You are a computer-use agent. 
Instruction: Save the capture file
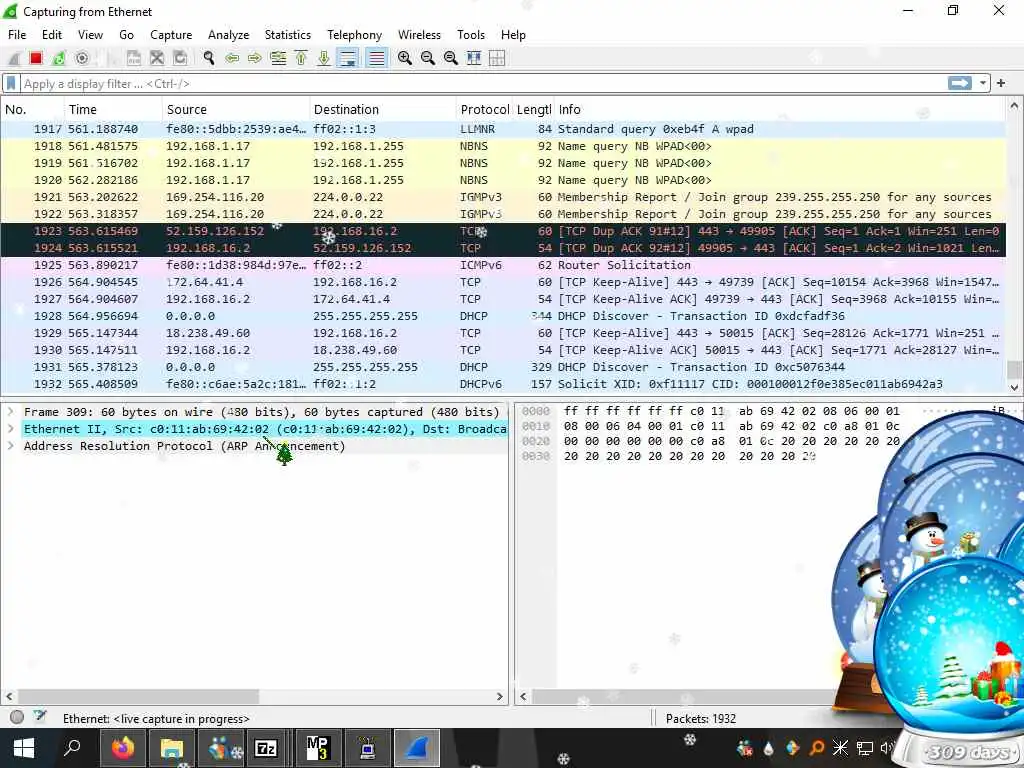[x=133, y=58]
